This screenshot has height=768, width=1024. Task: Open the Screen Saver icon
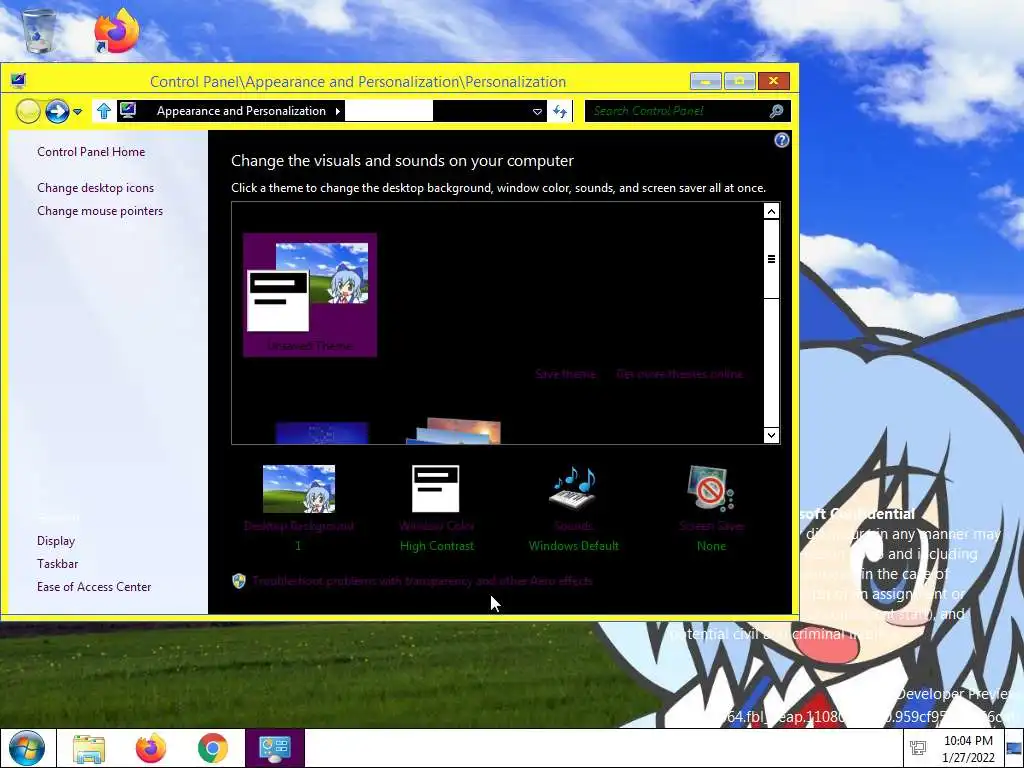pos(711,488)
